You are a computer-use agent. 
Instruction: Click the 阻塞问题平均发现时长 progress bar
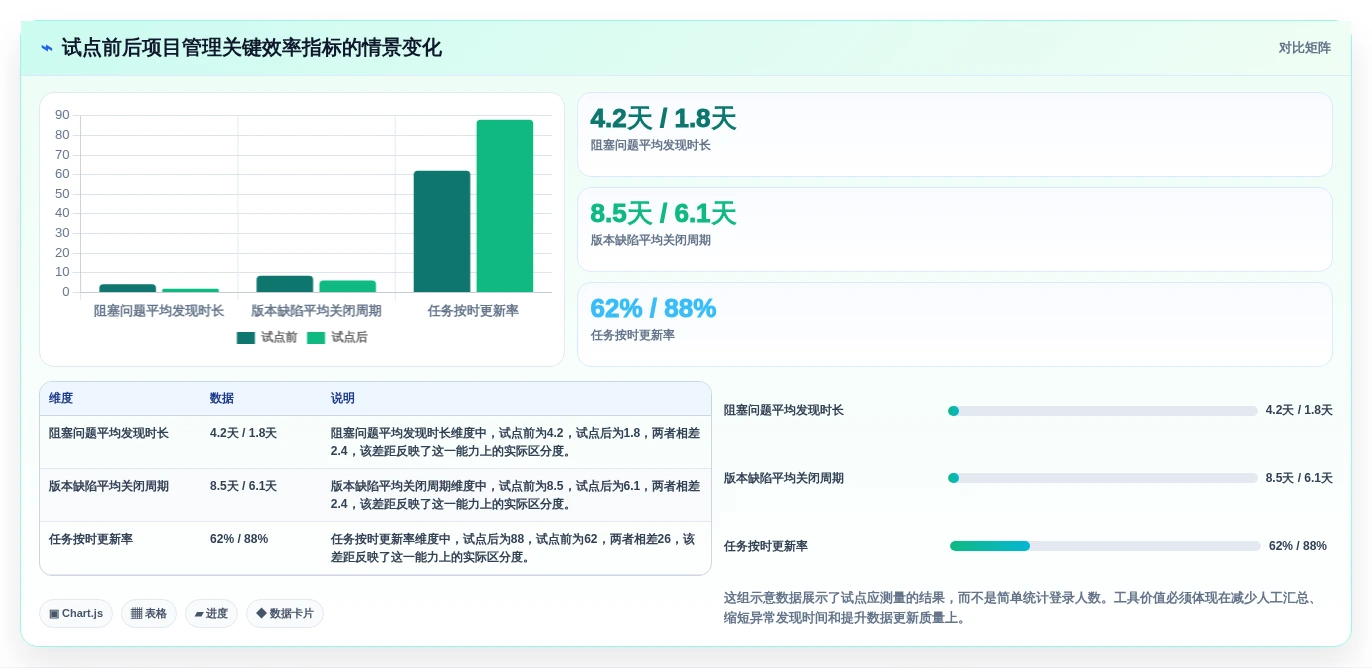pos(1102,411)
